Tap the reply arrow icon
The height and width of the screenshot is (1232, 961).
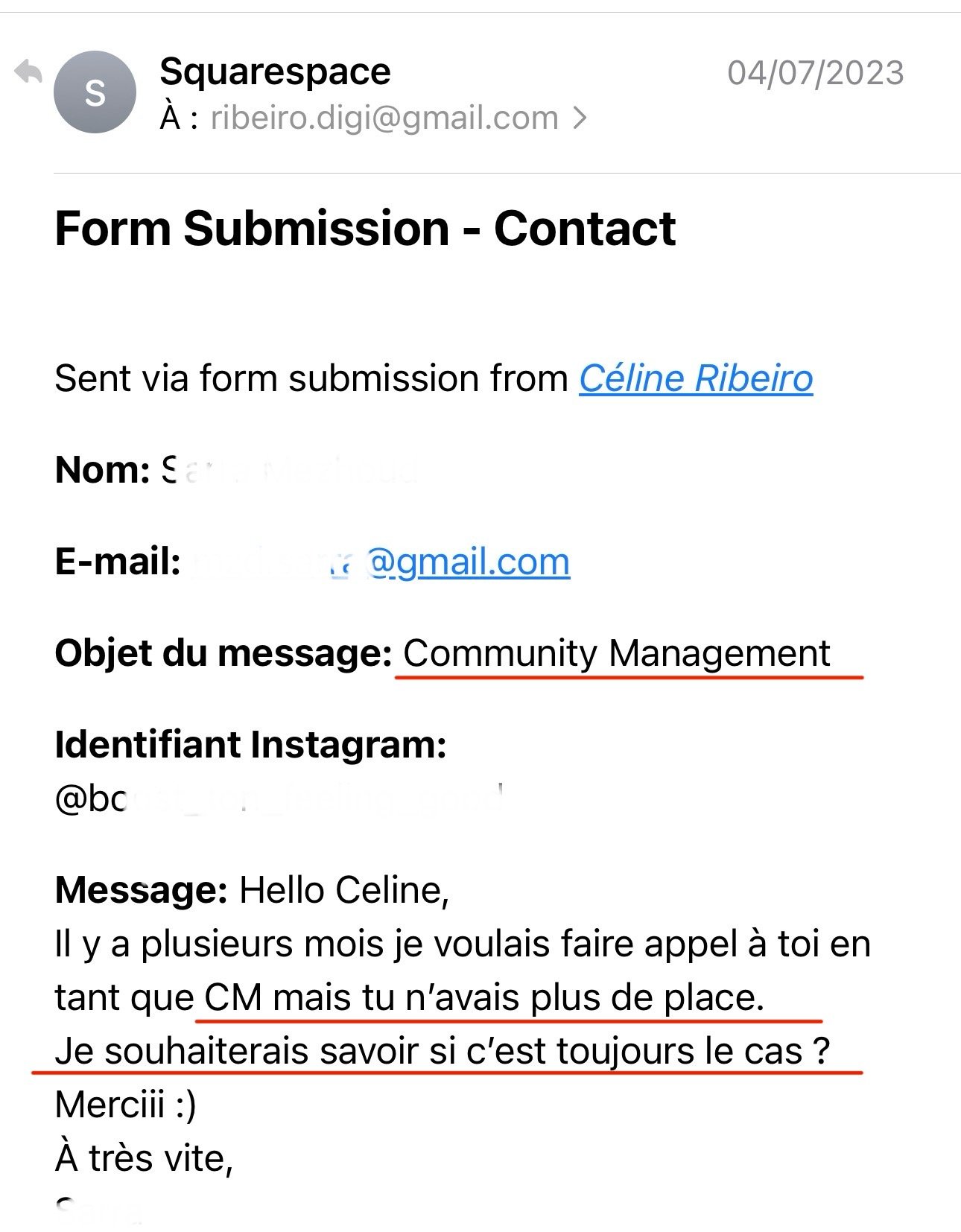[28, 72]
